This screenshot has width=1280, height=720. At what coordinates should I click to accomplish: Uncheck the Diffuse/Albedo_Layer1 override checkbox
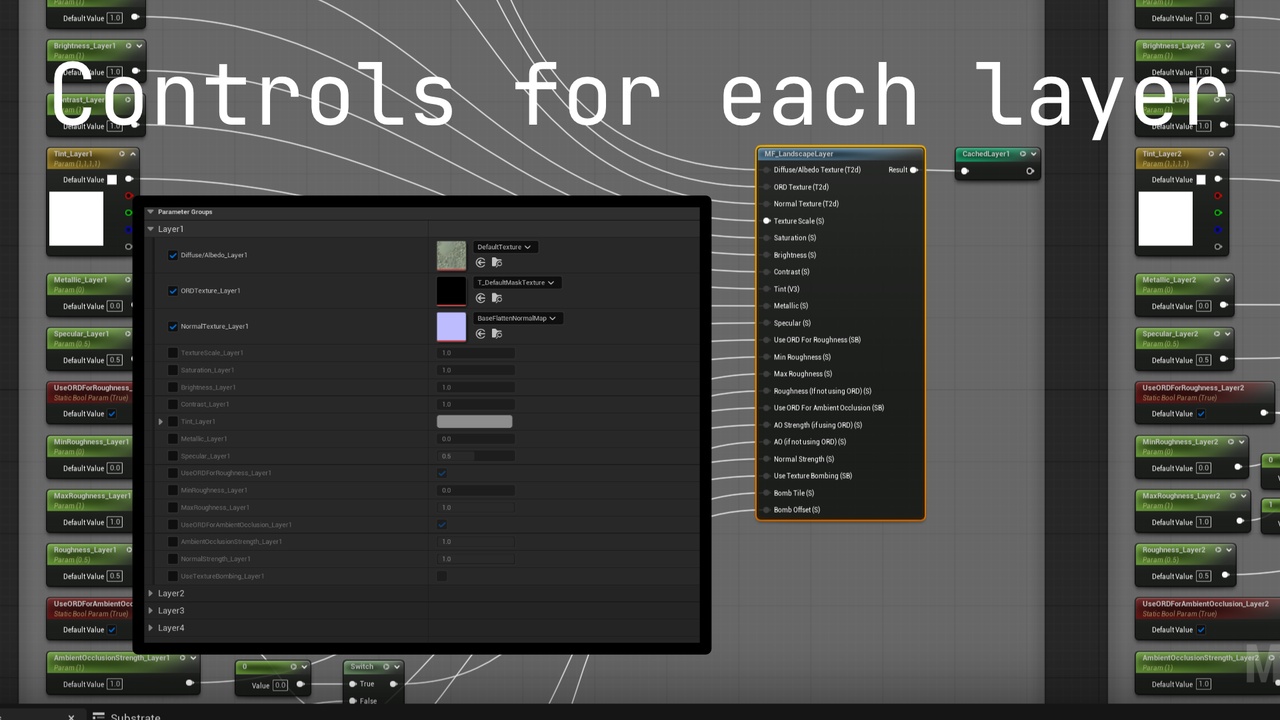[x=173, y=256]
